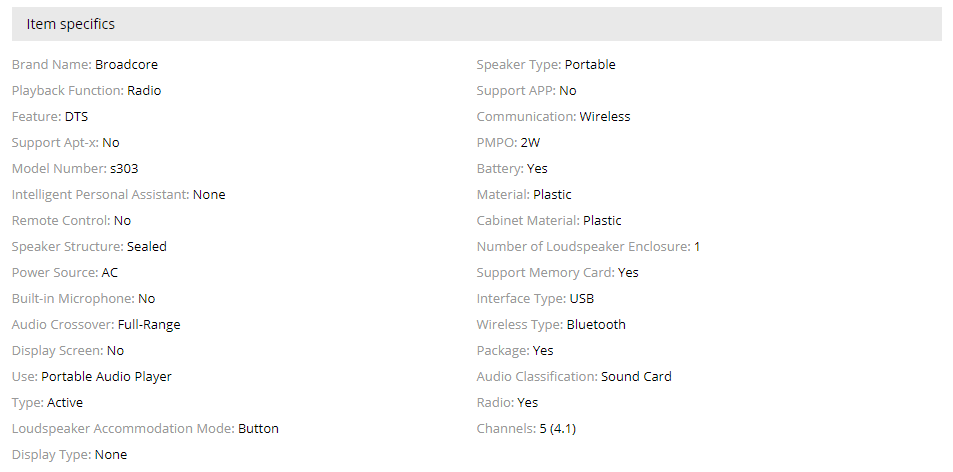Click Audio Crossover Full-Range value

[149, 325]
